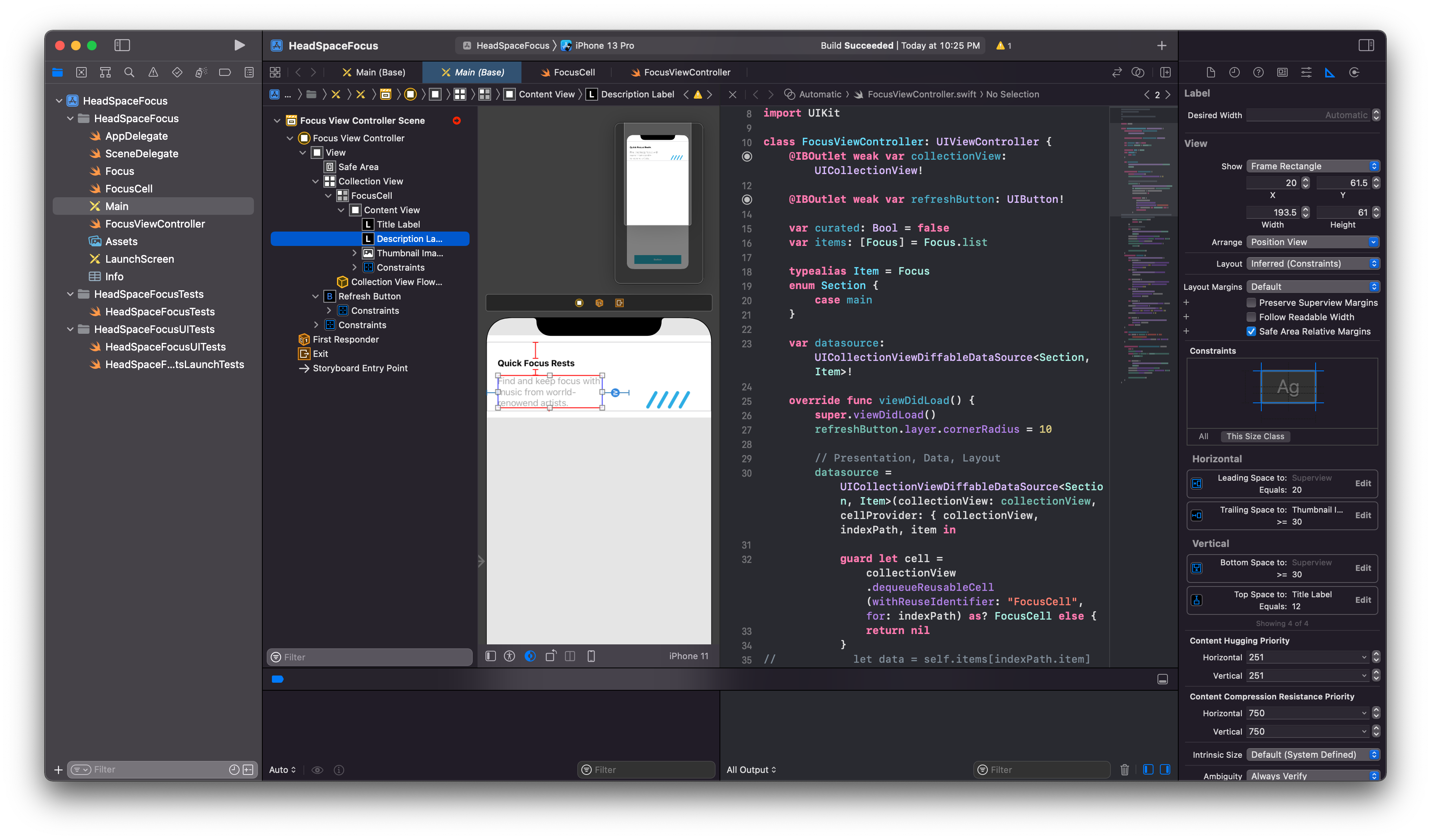Click the add editor button
This screenshot has height=840, width=1431.
[x=1165, y=73]
